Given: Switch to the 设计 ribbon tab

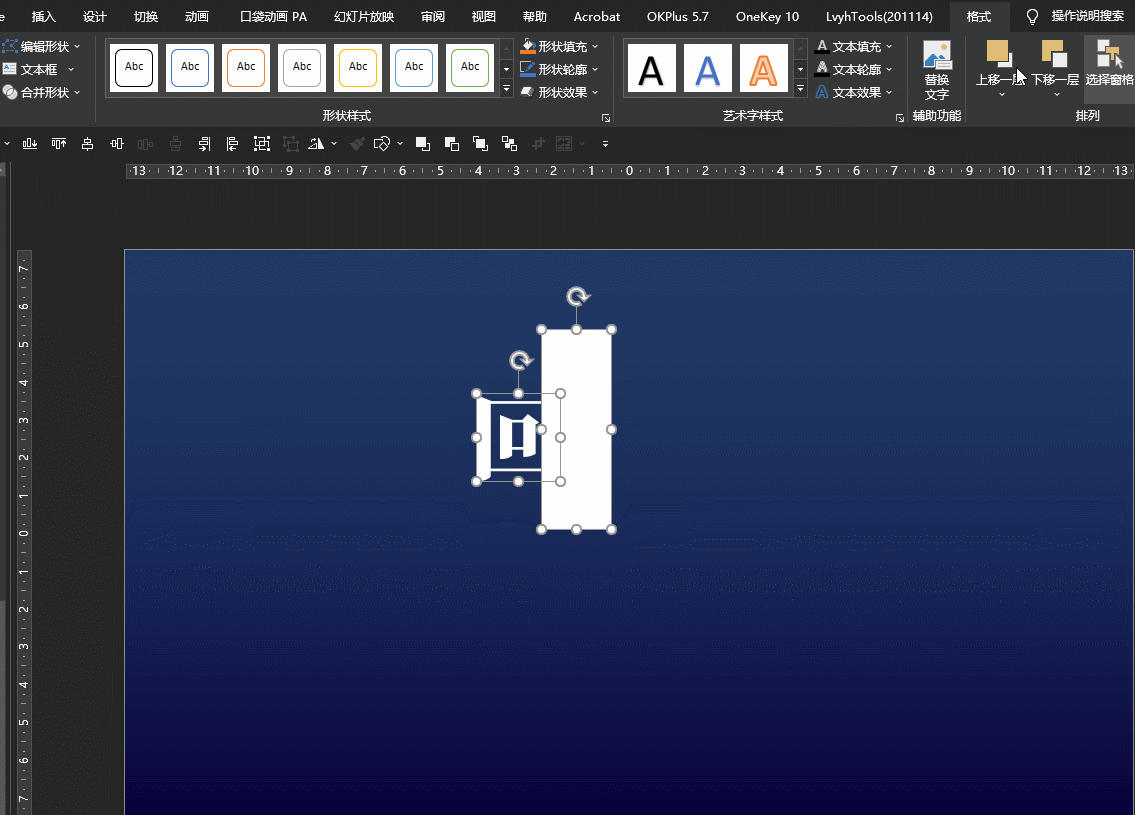Looking at the screenshot, I should click(x=95, y=17).
